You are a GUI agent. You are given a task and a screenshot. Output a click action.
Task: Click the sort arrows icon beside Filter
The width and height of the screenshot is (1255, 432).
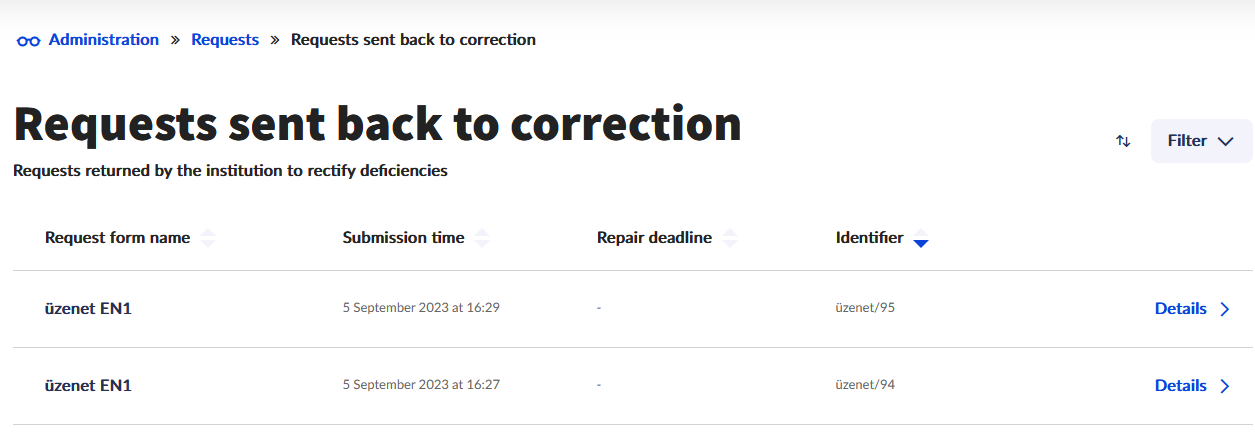tap(1123, 141)
